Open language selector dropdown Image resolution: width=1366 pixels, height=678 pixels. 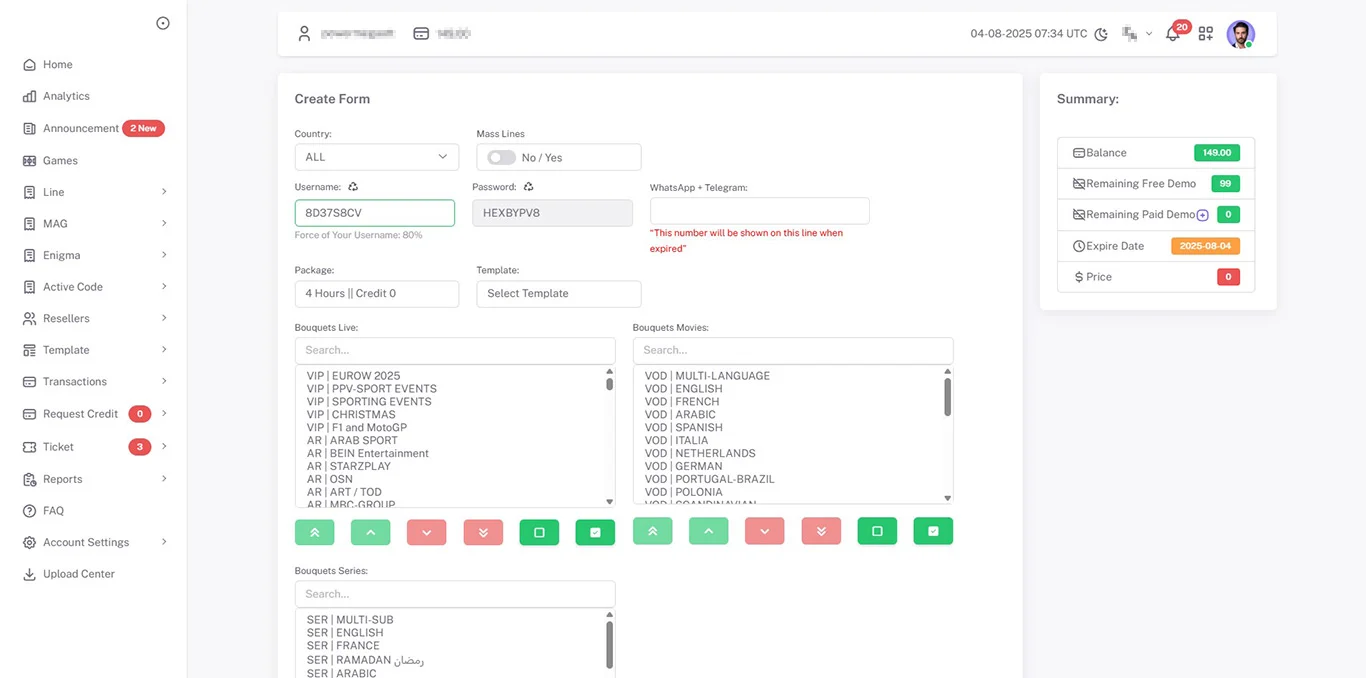pos(1137,34)
